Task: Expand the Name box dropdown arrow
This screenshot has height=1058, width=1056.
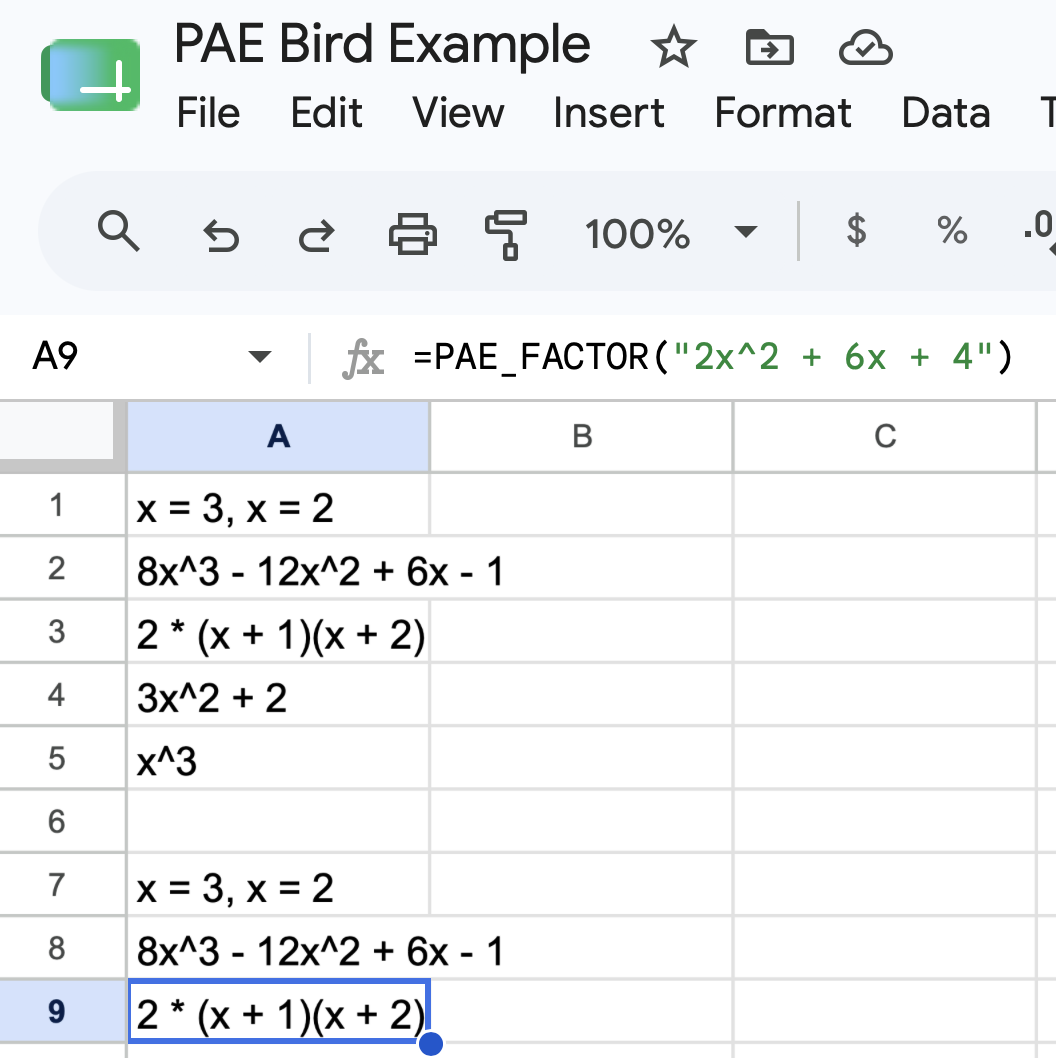Action: click(260, 356)
